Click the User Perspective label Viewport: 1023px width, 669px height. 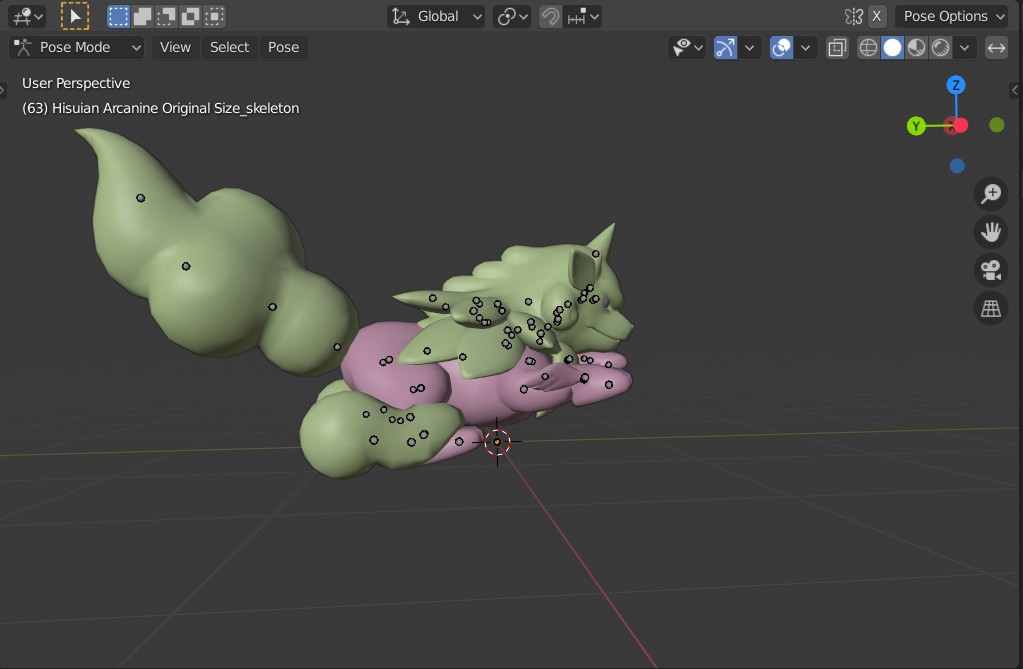coord(76,84)
